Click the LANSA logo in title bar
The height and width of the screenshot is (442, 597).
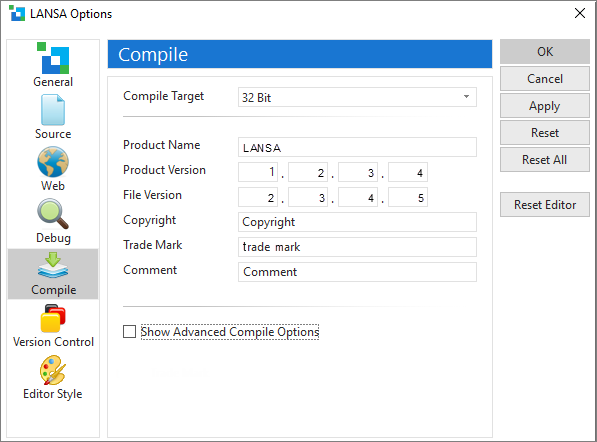17,13
